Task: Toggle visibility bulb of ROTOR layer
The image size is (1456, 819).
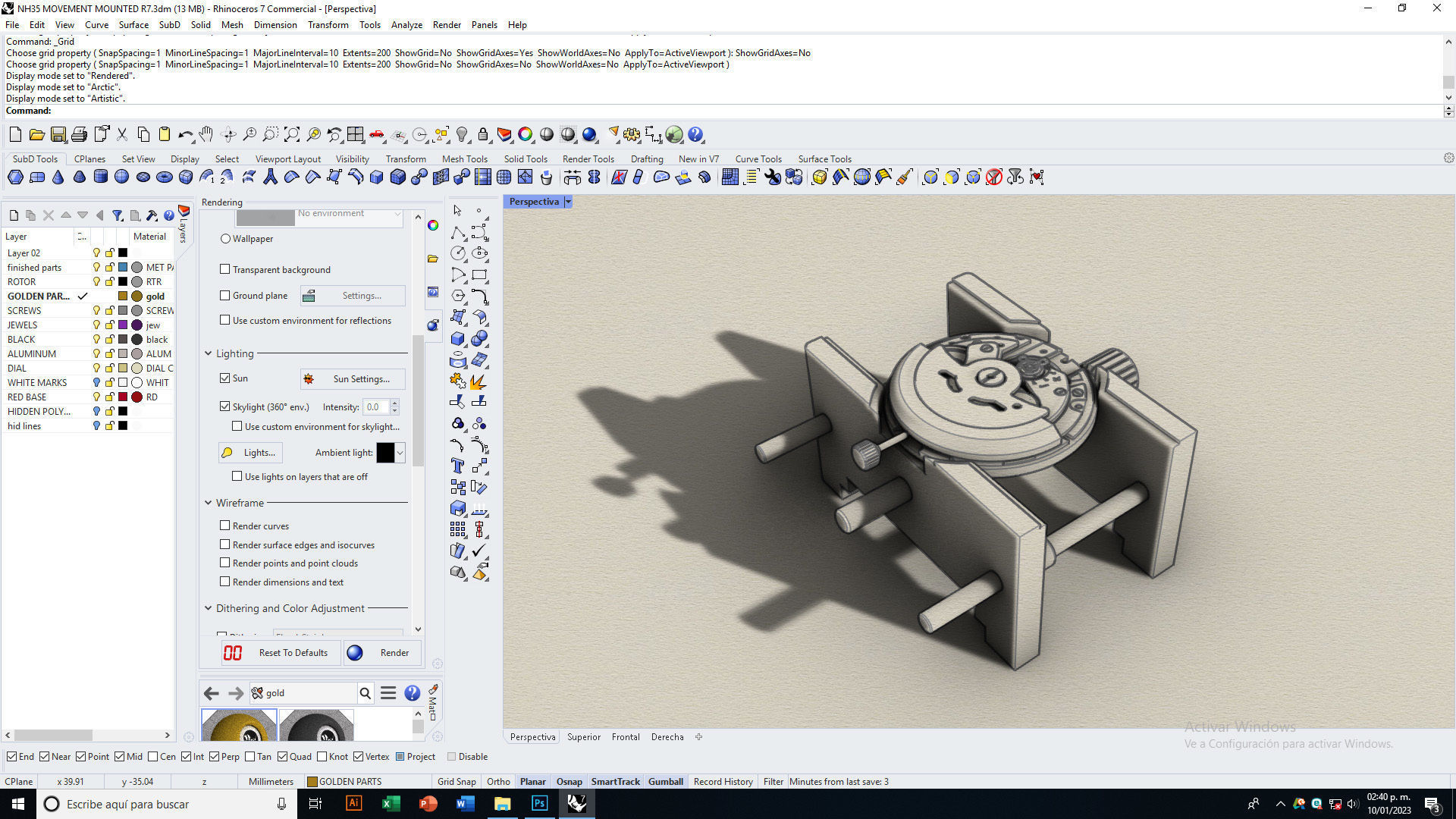Action: 96,281
